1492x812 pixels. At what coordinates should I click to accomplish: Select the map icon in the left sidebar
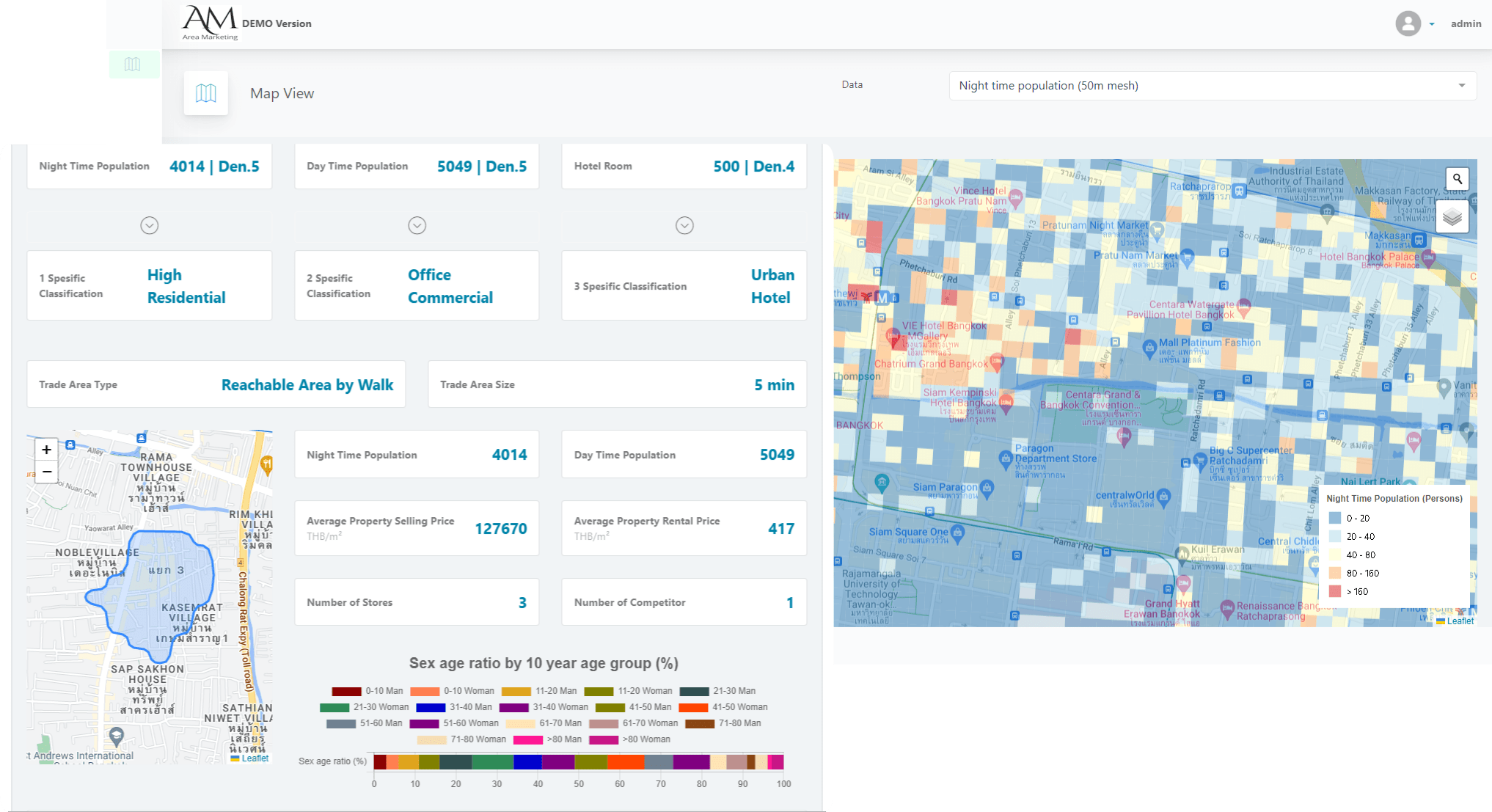pyautogui.click(x=134, y=65)
